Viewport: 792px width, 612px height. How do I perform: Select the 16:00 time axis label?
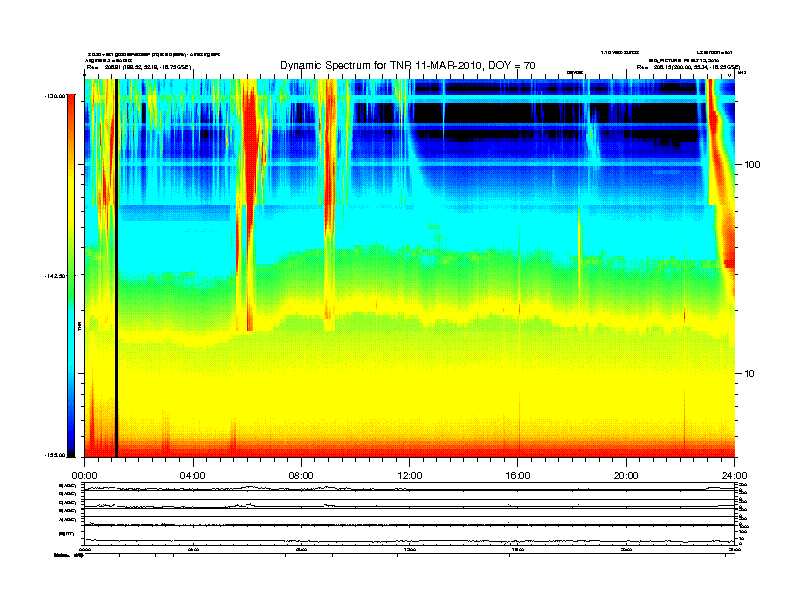tap(518, 476)
